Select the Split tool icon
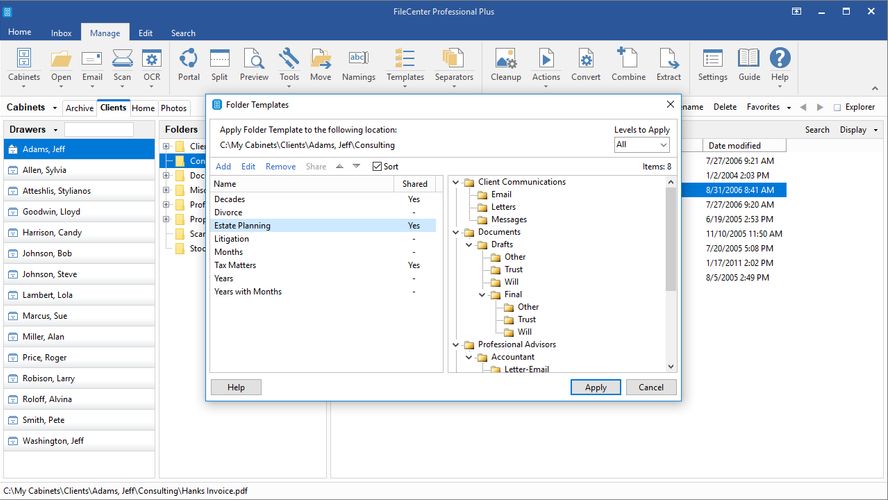Image resolution: width=888 pixels, height=500 pixels. tap(219, 63)
